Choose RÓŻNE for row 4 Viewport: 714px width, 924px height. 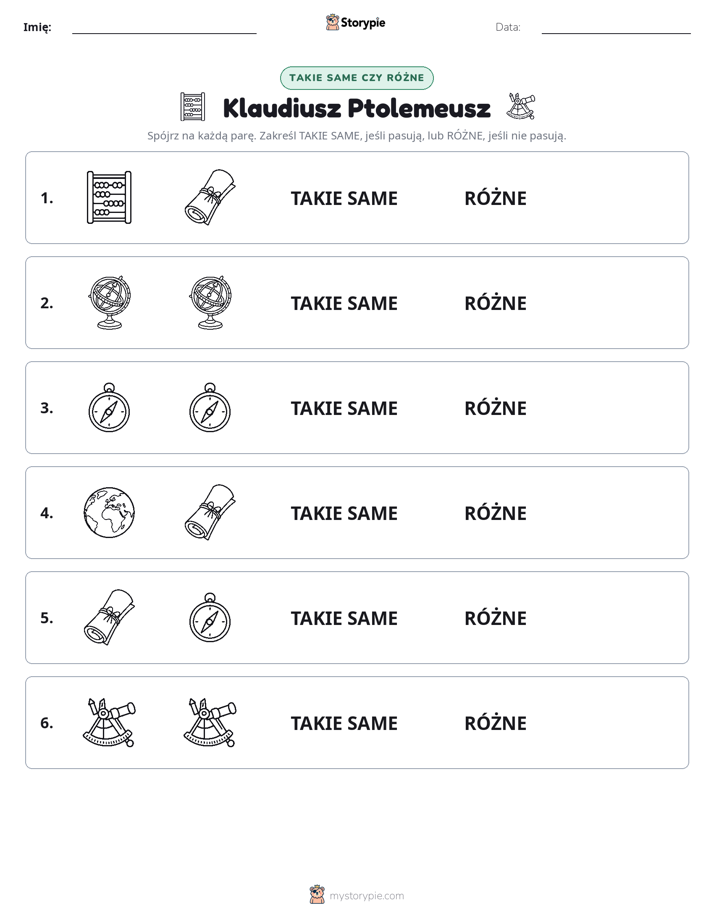pos(495,513)
